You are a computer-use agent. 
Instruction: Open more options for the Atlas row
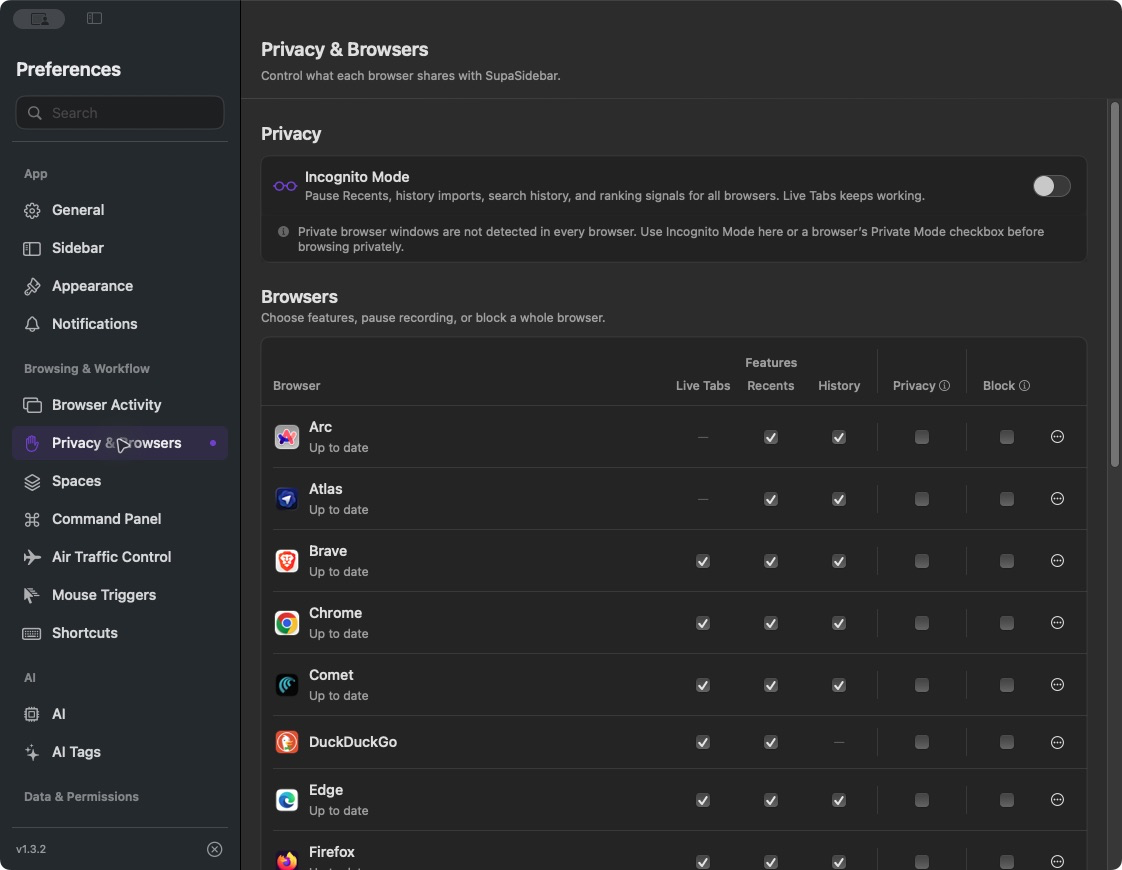[x=1057, y=499]
